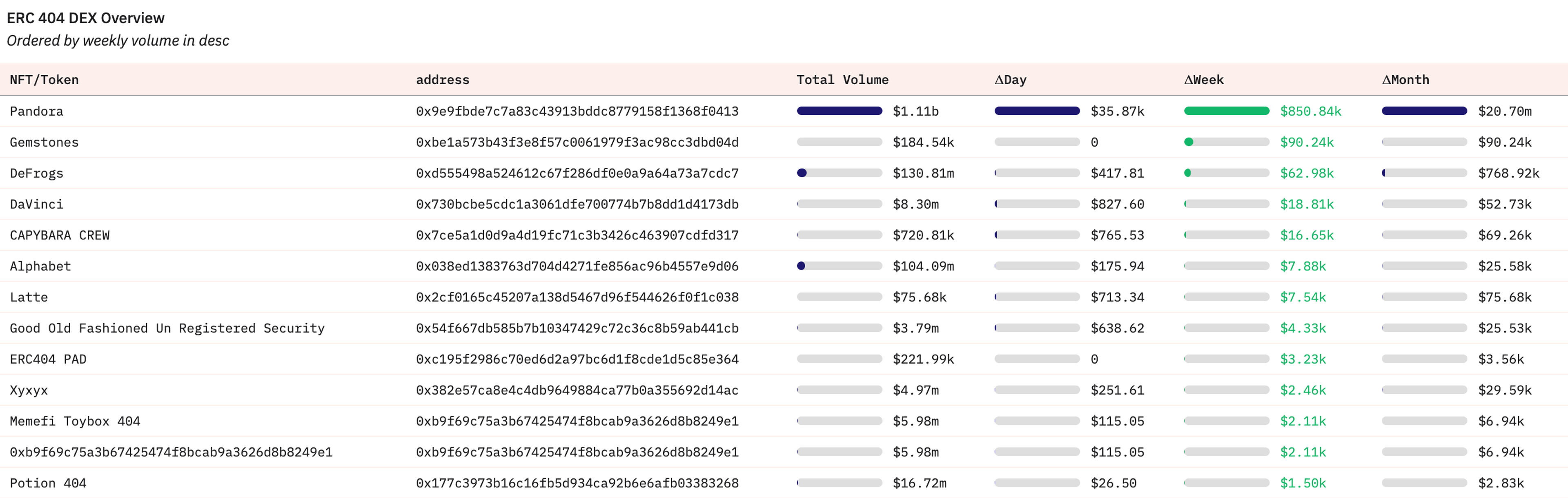
Task: Select the Pandora token name
Action: pyautogui.click(x=36, y=111)
